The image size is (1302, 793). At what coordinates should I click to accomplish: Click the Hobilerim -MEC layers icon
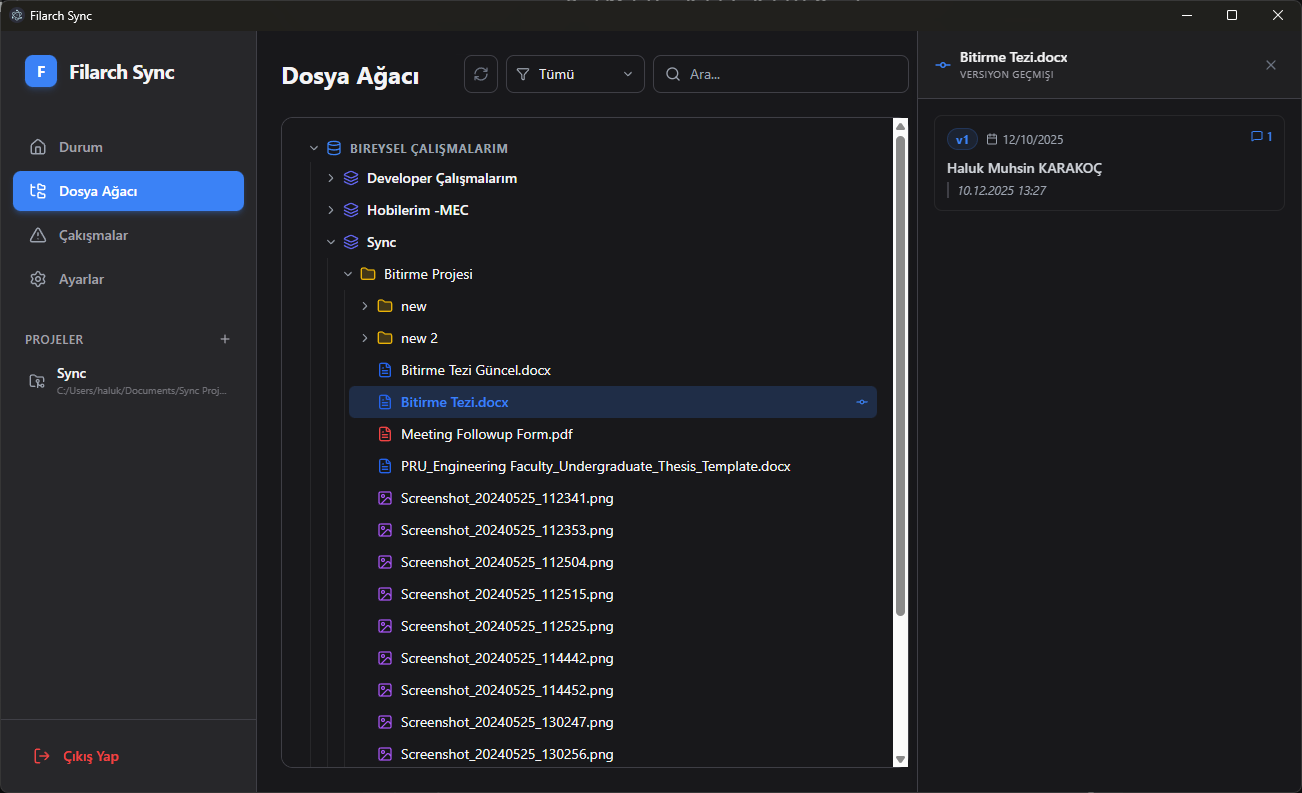[351, 210]
